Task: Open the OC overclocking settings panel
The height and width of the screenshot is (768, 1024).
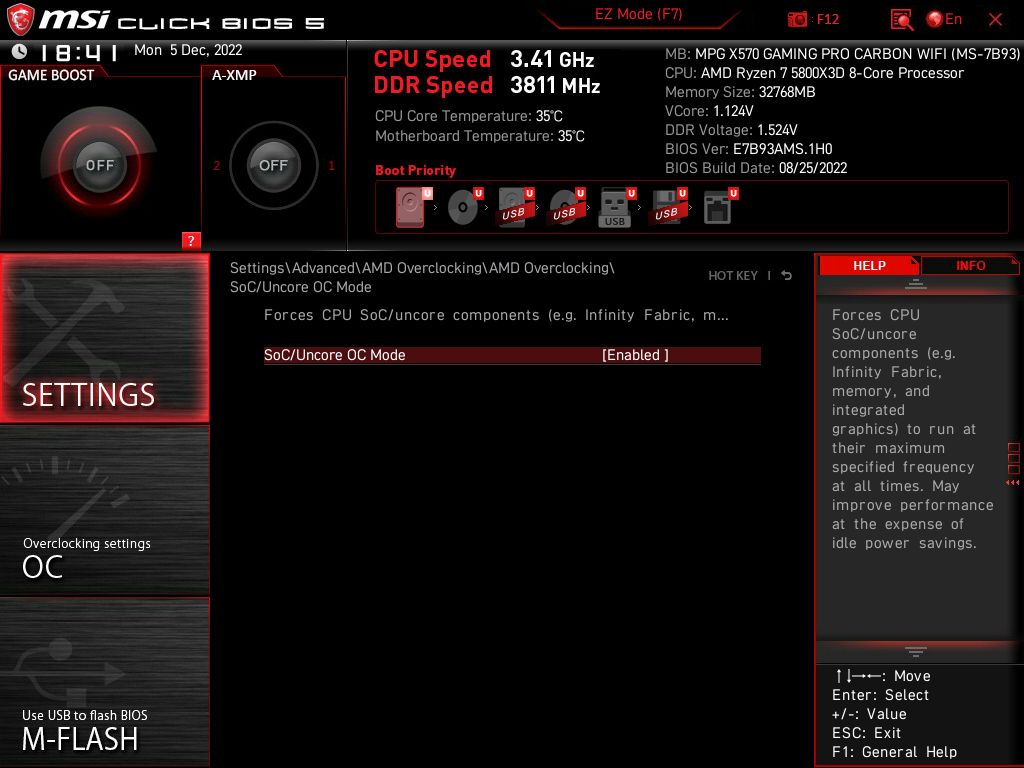Action: (104, 511)
